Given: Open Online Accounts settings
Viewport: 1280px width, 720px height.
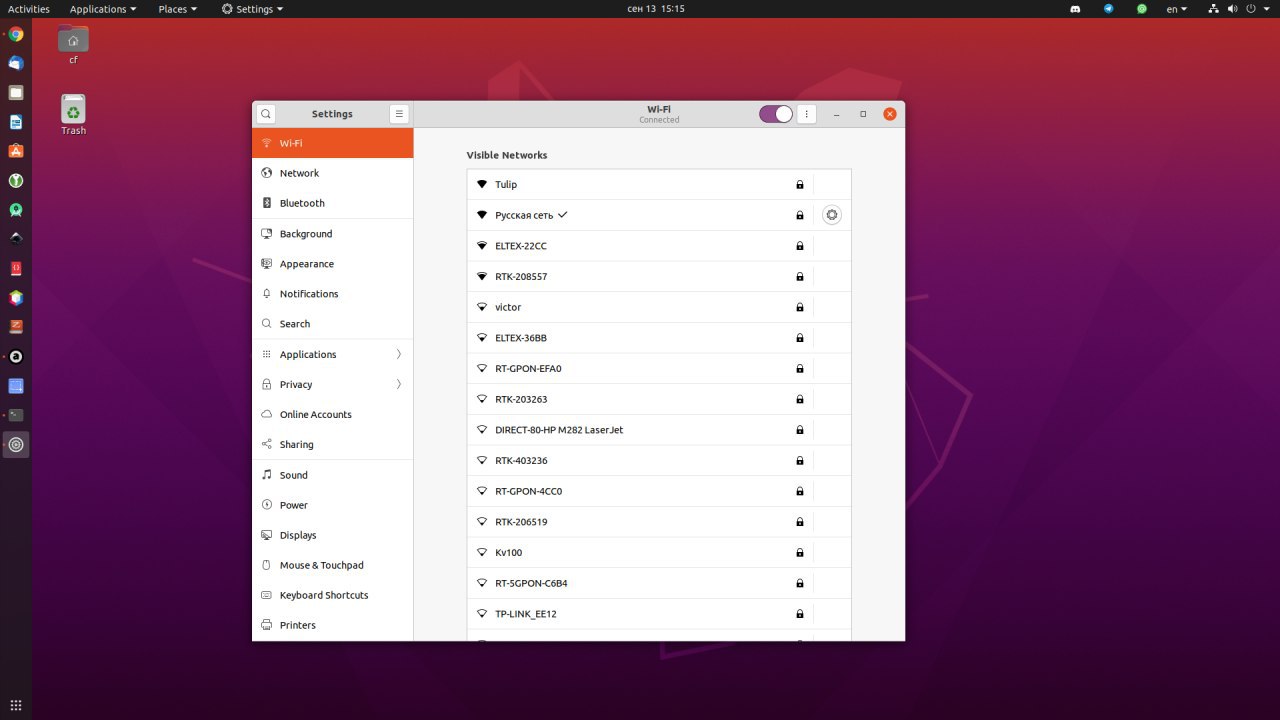Looking at the screenshot, I should (x=332, y=414).
